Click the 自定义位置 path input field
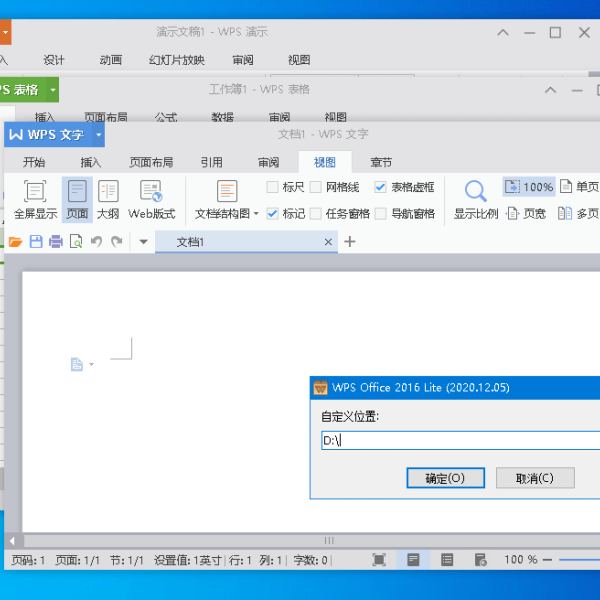600x600 pixels. pyautogui.click(x=460, y=440)
